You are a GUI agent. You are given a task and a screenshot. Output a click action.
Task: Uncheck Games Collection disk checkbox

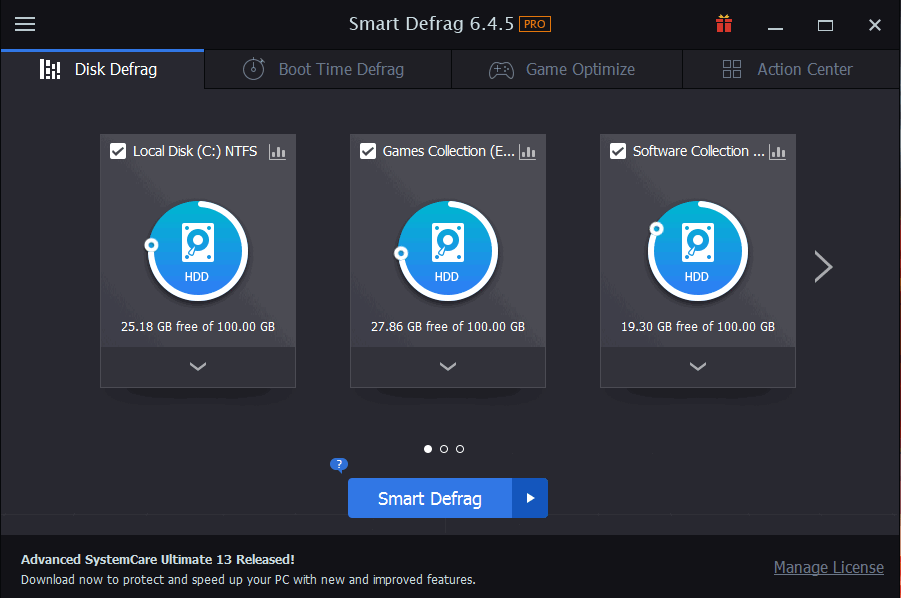(x=368, y=151)
